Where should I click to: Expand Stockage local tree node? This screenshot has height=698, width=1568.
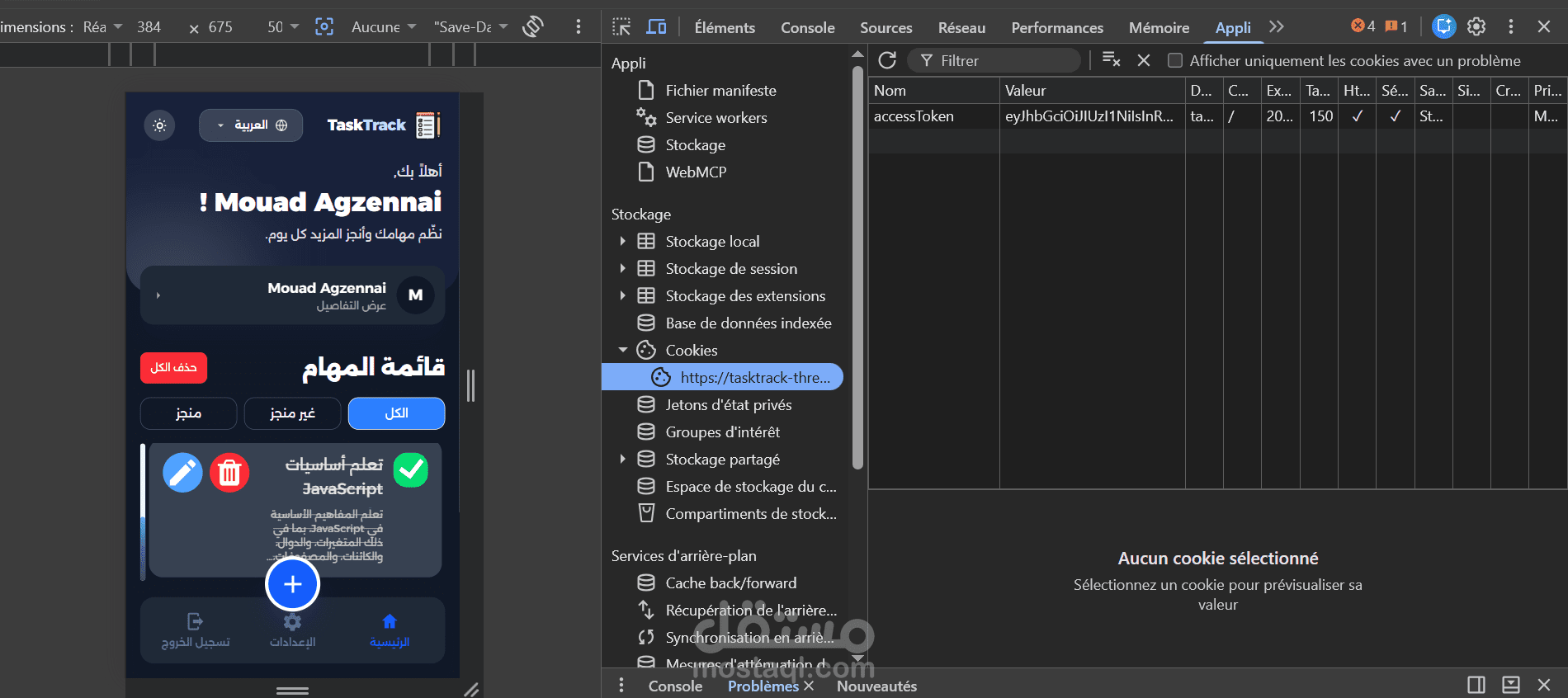(622, 242)
